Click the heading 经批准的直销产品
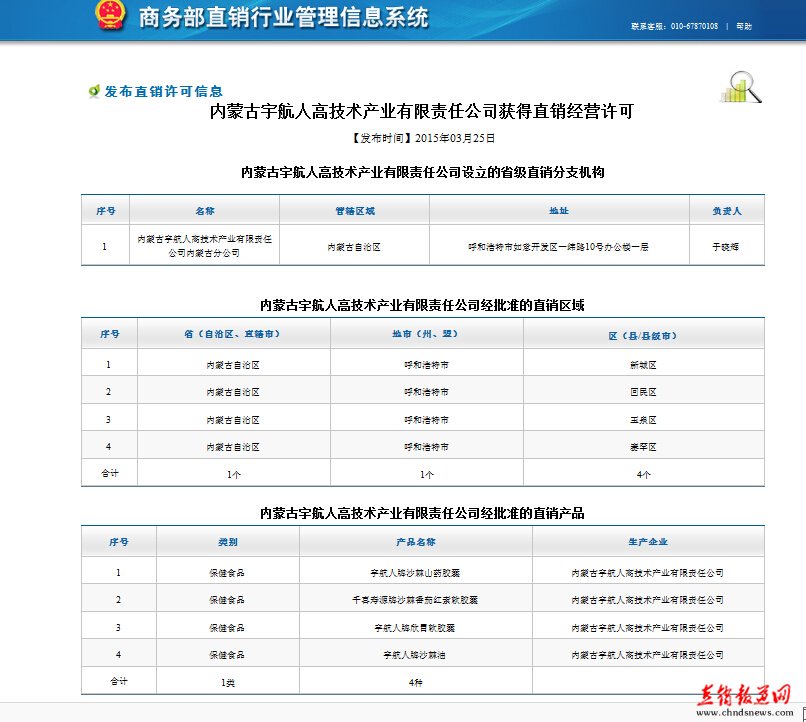Screen dimensions: 806x722 422,513
